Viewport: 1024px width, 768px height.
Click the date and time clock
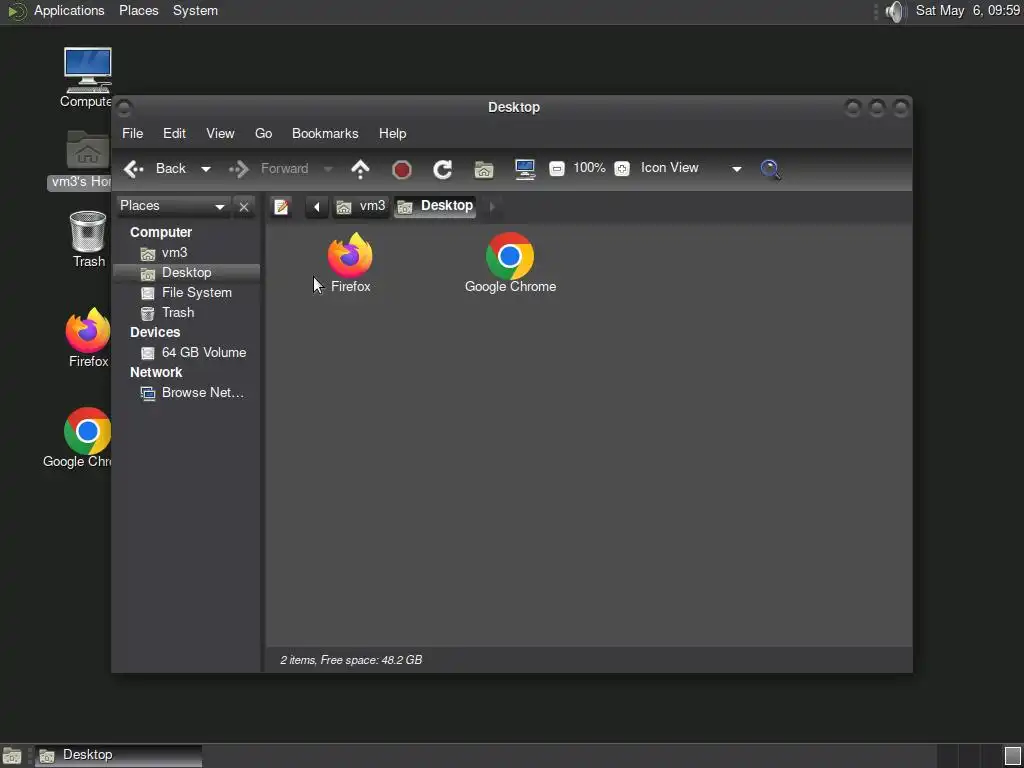968,11
